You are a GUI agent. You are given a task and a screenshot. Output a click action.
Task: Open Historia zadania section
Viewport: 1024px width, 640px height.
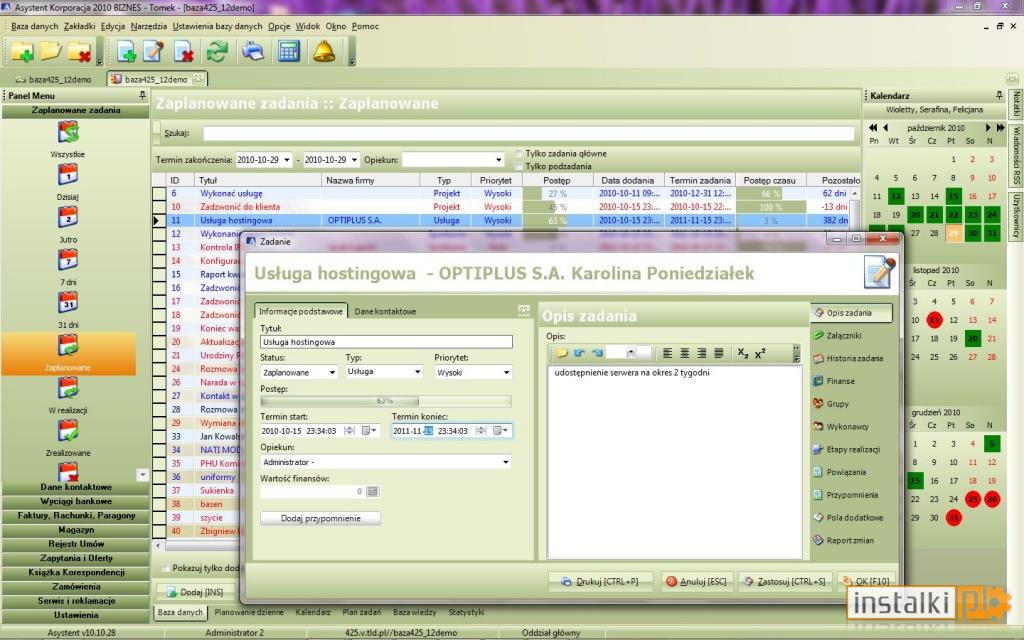tap(848, 359)
